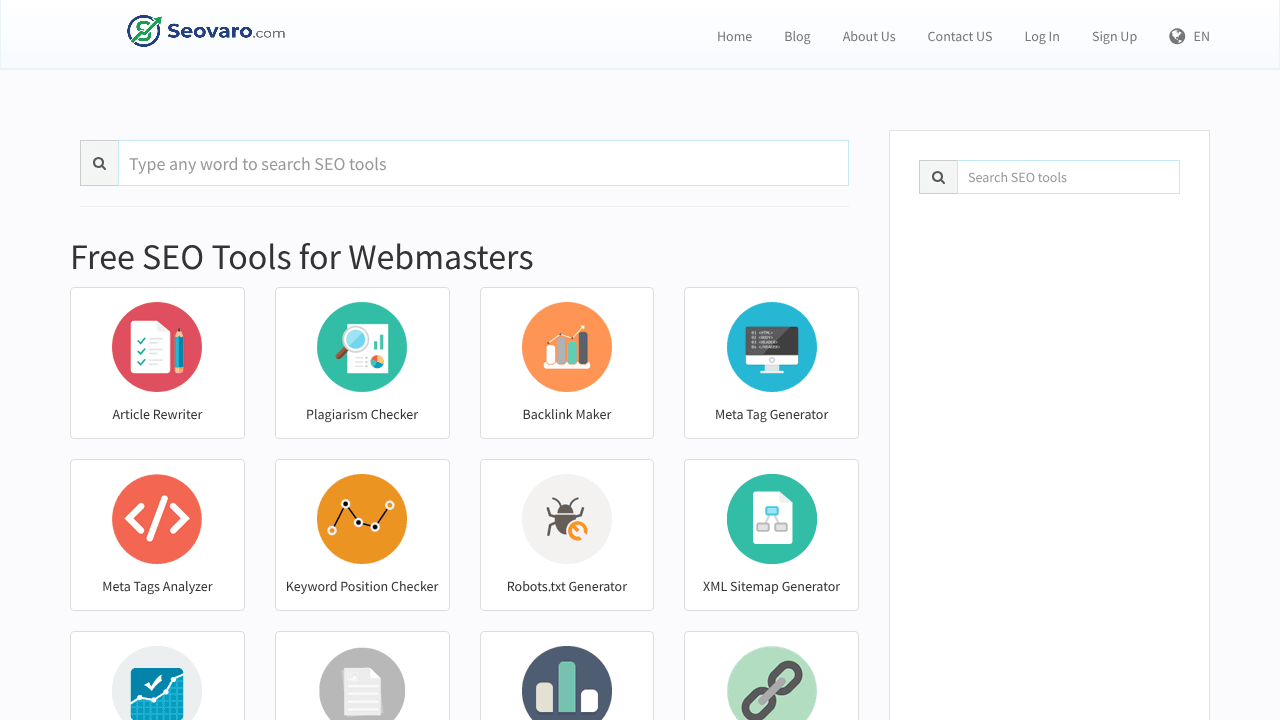Open the XML Sitemap Generator document icon
This screenshot has width=1280, height=720.
(x=772, y=519)
